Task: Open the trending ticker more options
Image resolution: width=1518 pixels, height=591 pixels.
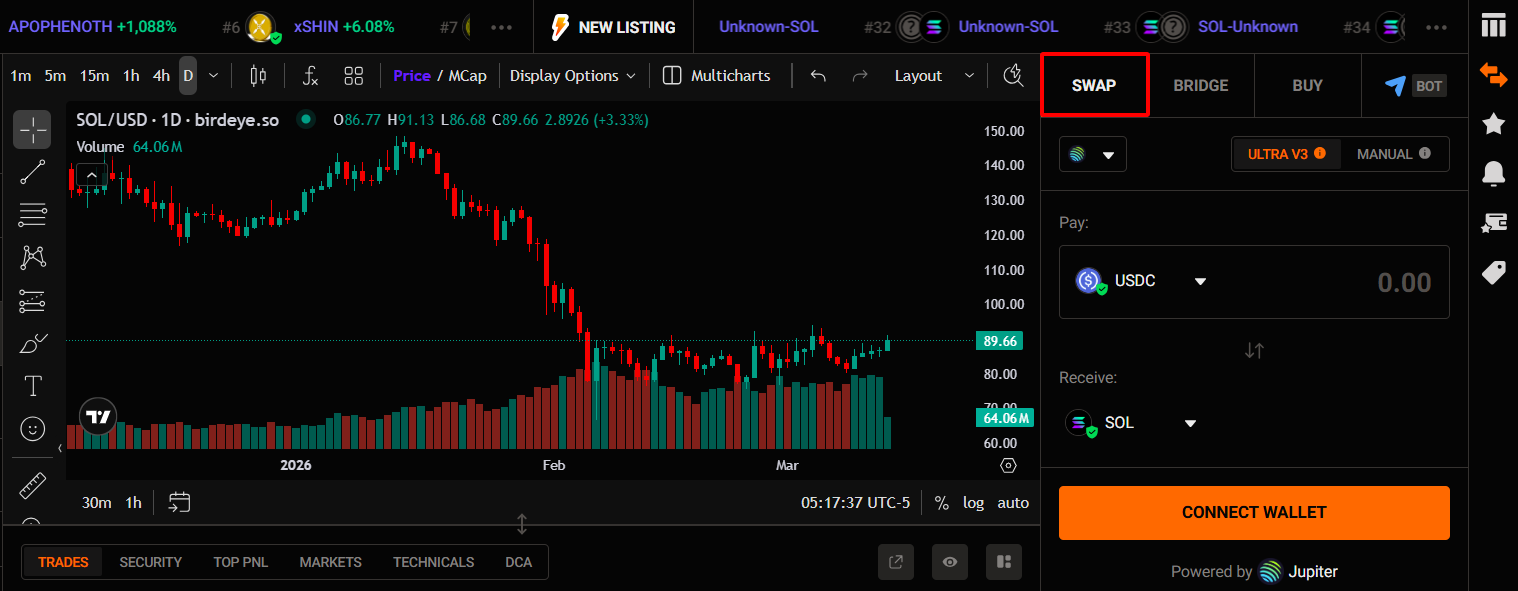Action: [502, 27]
